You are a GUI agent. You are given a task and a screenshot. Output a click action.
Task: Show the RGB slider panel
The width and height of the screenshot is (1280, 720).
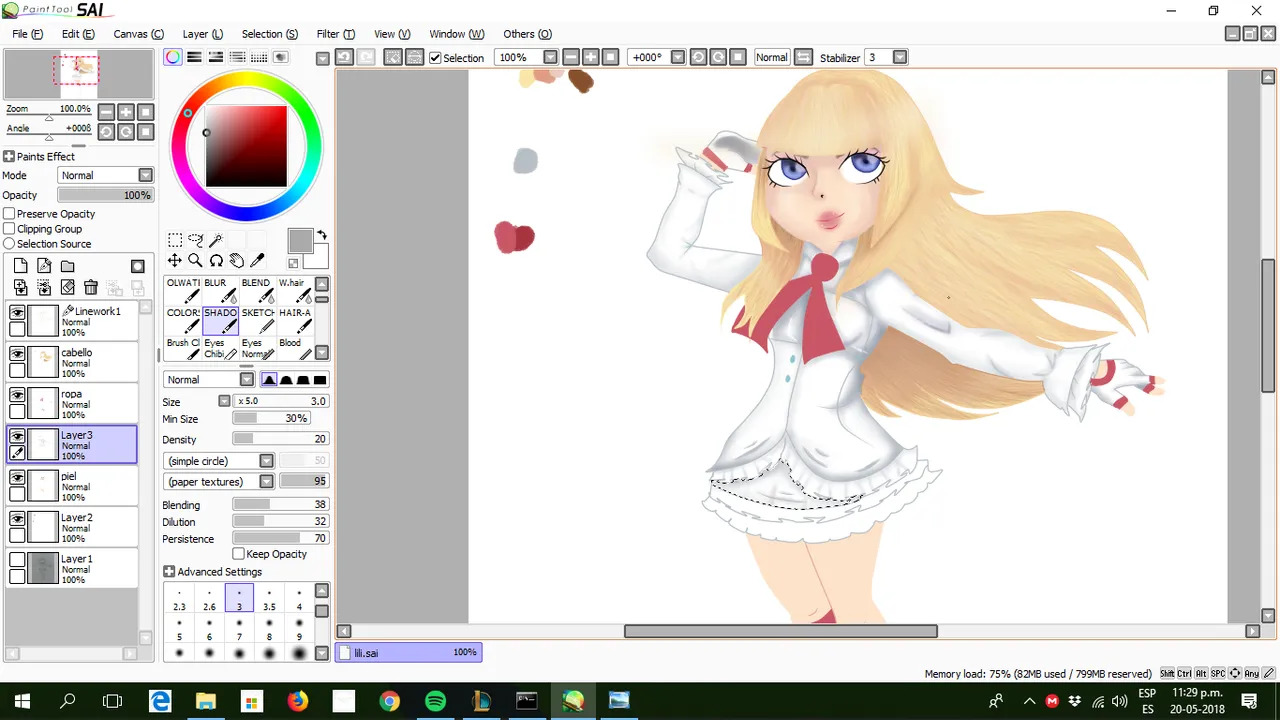point(194,57)
